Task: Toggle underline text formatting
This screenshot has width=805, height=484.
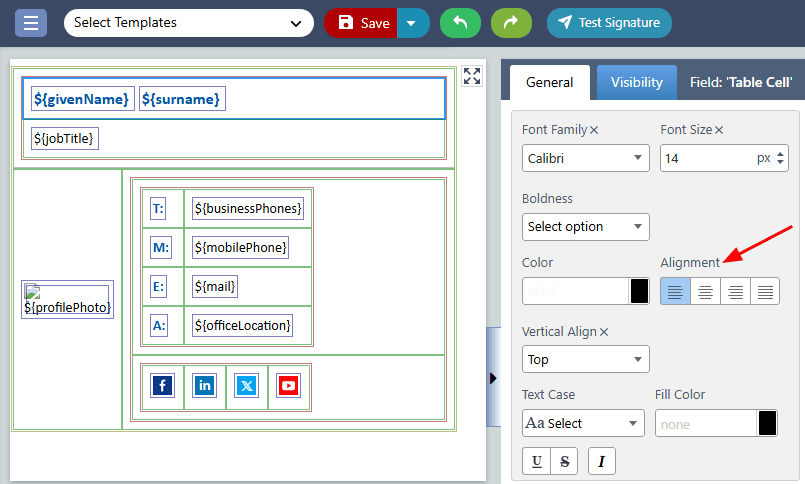Action: [537, 461]
